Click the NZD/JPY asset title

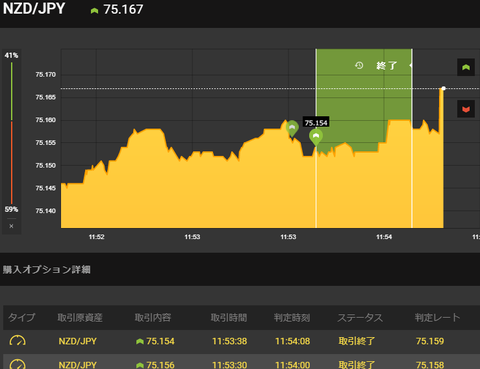tap(34, 9)
